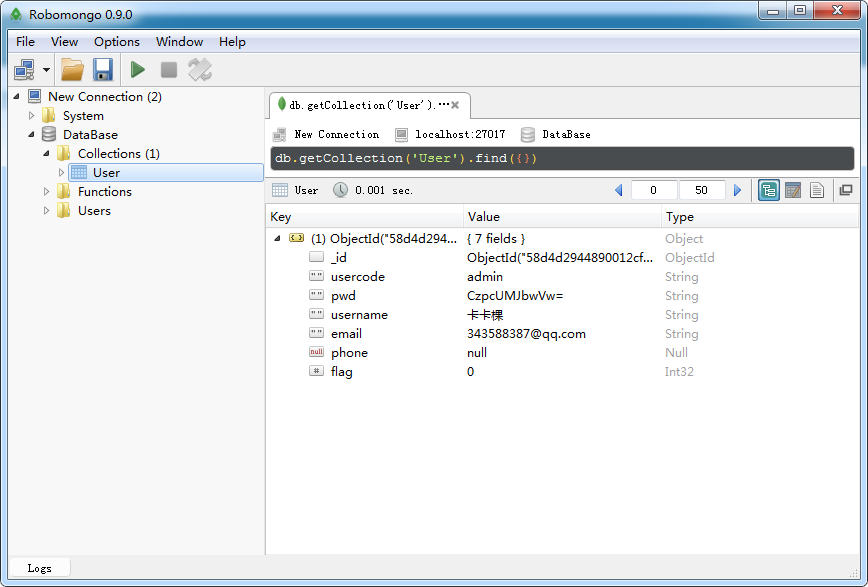
Task: Collapse the Collections (1) folder
Action: (46, 153)
